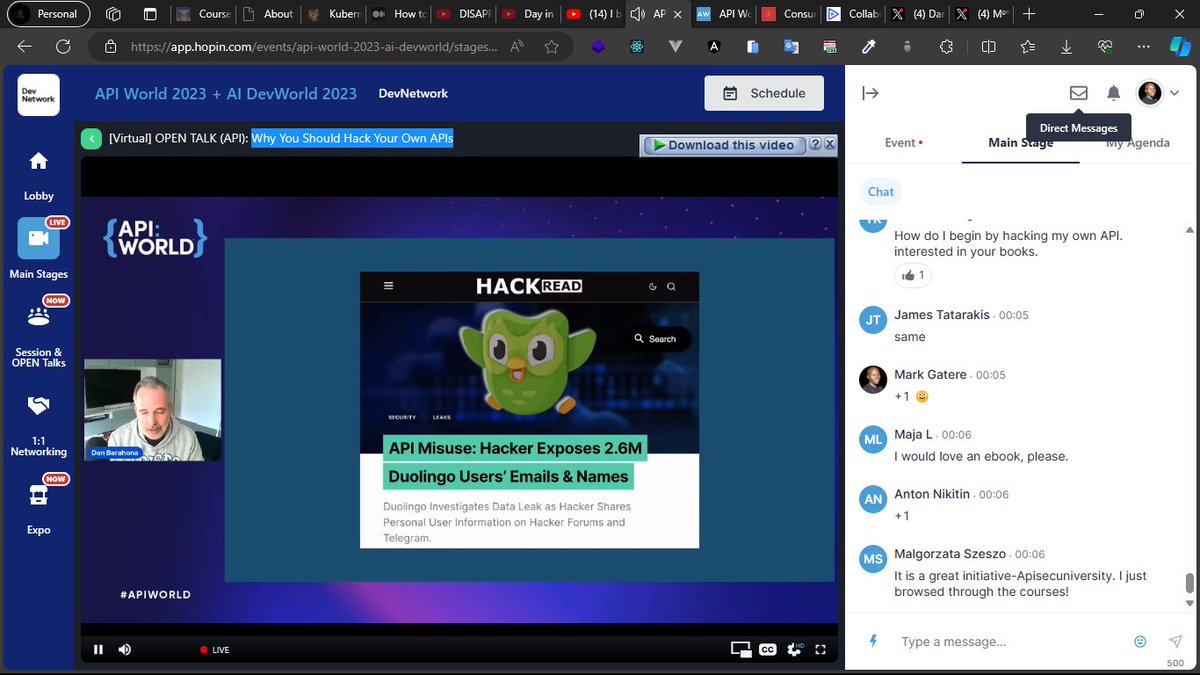Add page to favorites star

(551, 46)
